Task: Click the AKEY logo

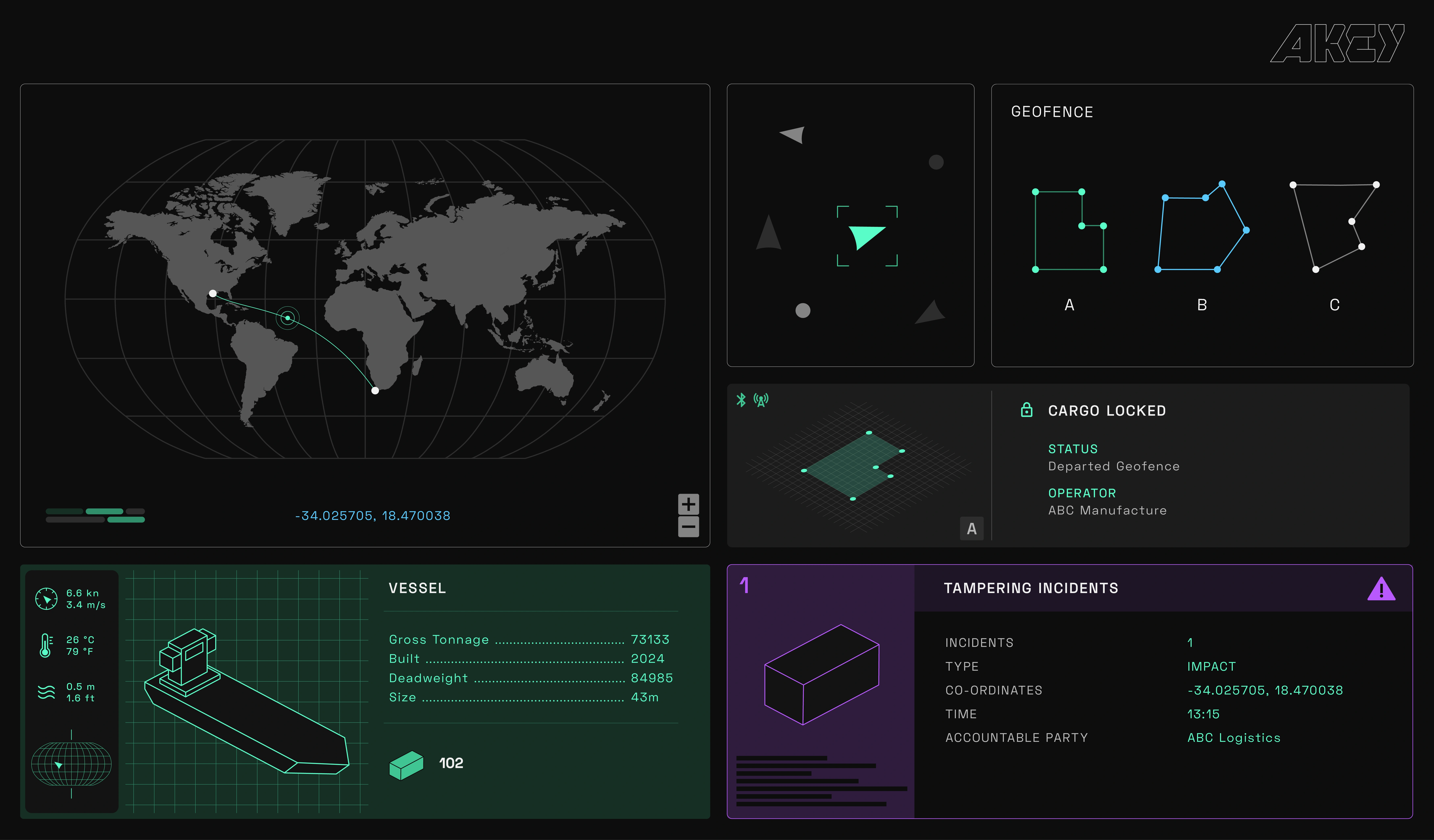Action: (x=1337, y=43)
